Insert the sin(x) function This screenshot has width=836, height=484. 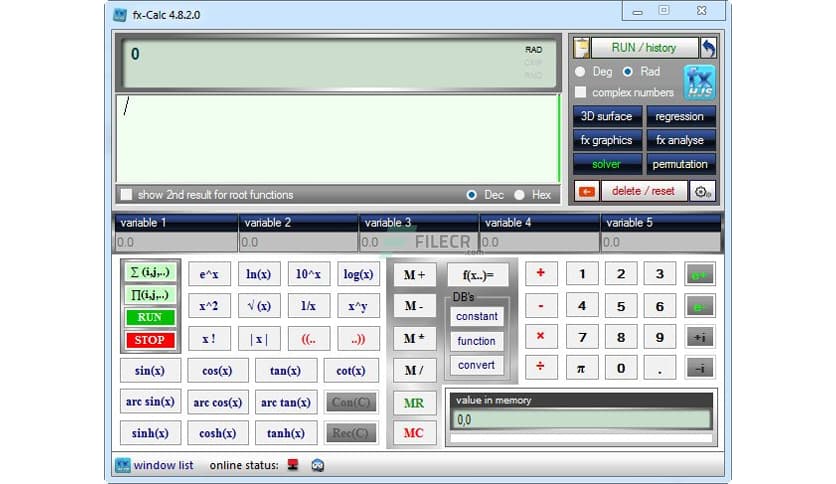tap(150, 370)
